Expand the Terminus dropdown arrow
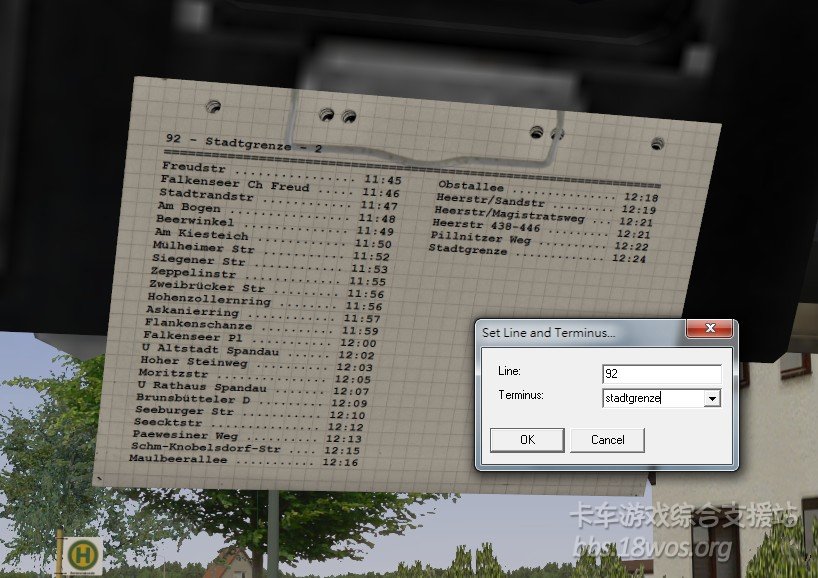Image resolution: width=818 pixels, height=578 pixels. pyautogui.click(x=712, y=399)
